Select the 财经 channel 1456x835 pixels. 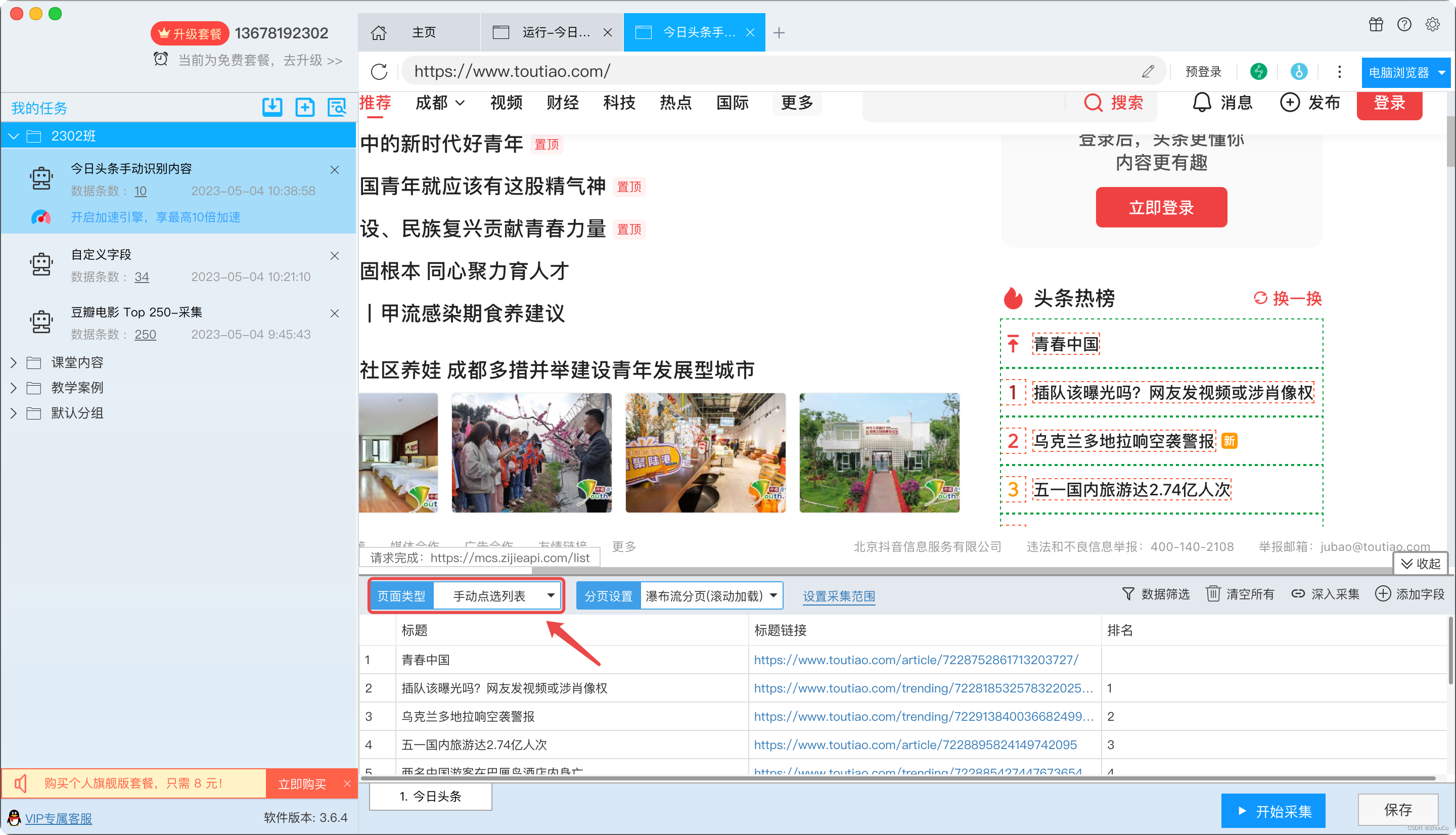click(563, 103)
